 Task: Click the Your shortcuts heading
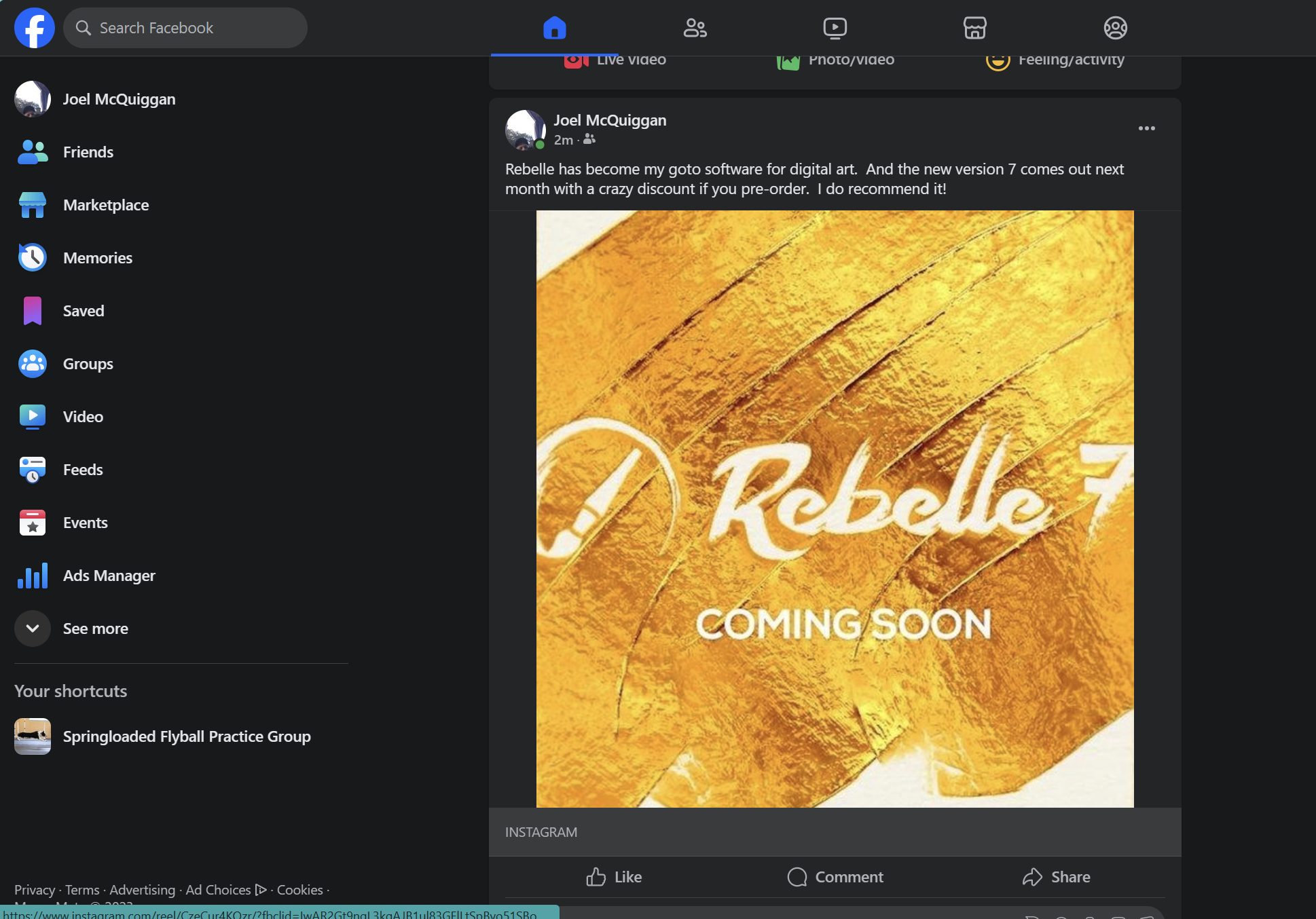tap(71, 691)
